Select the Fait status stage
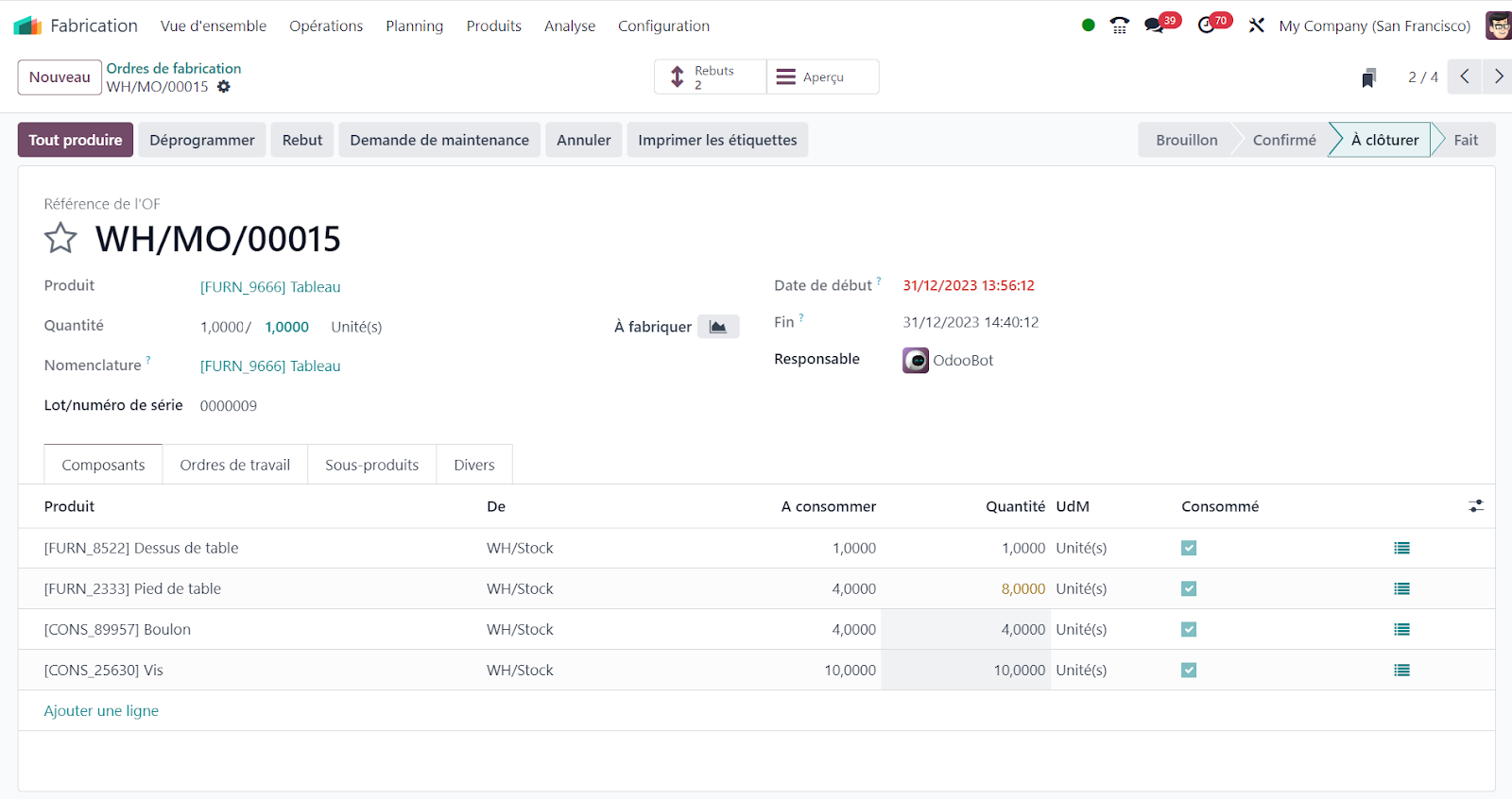The width and height of the screenshot is (1512, 799). click(1465, 140)
